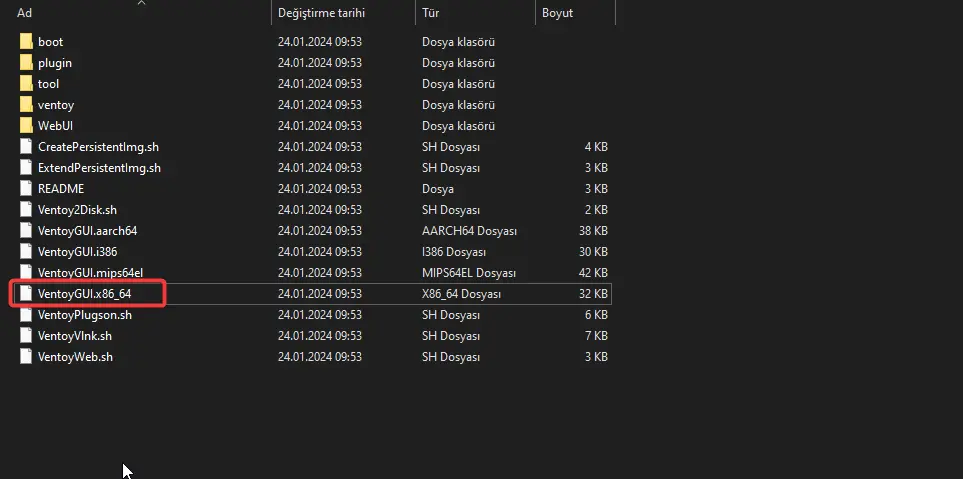Click the X86_64 Dosyası type cell
The width and height of the screenshot is (963, 479).
coord(461,294)
